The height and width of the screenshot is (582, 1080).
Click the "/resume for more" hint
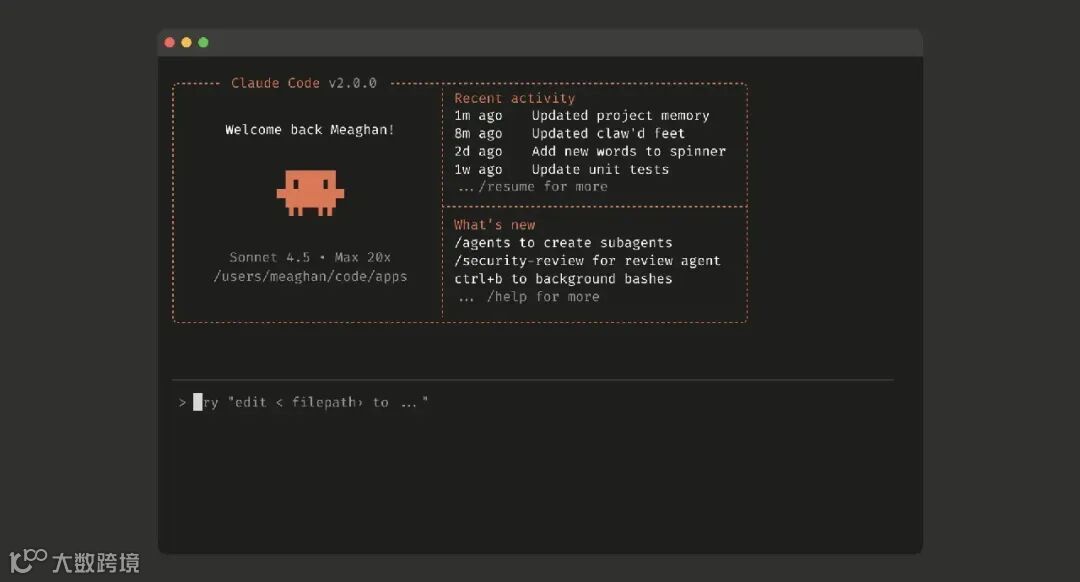[543, 187]
